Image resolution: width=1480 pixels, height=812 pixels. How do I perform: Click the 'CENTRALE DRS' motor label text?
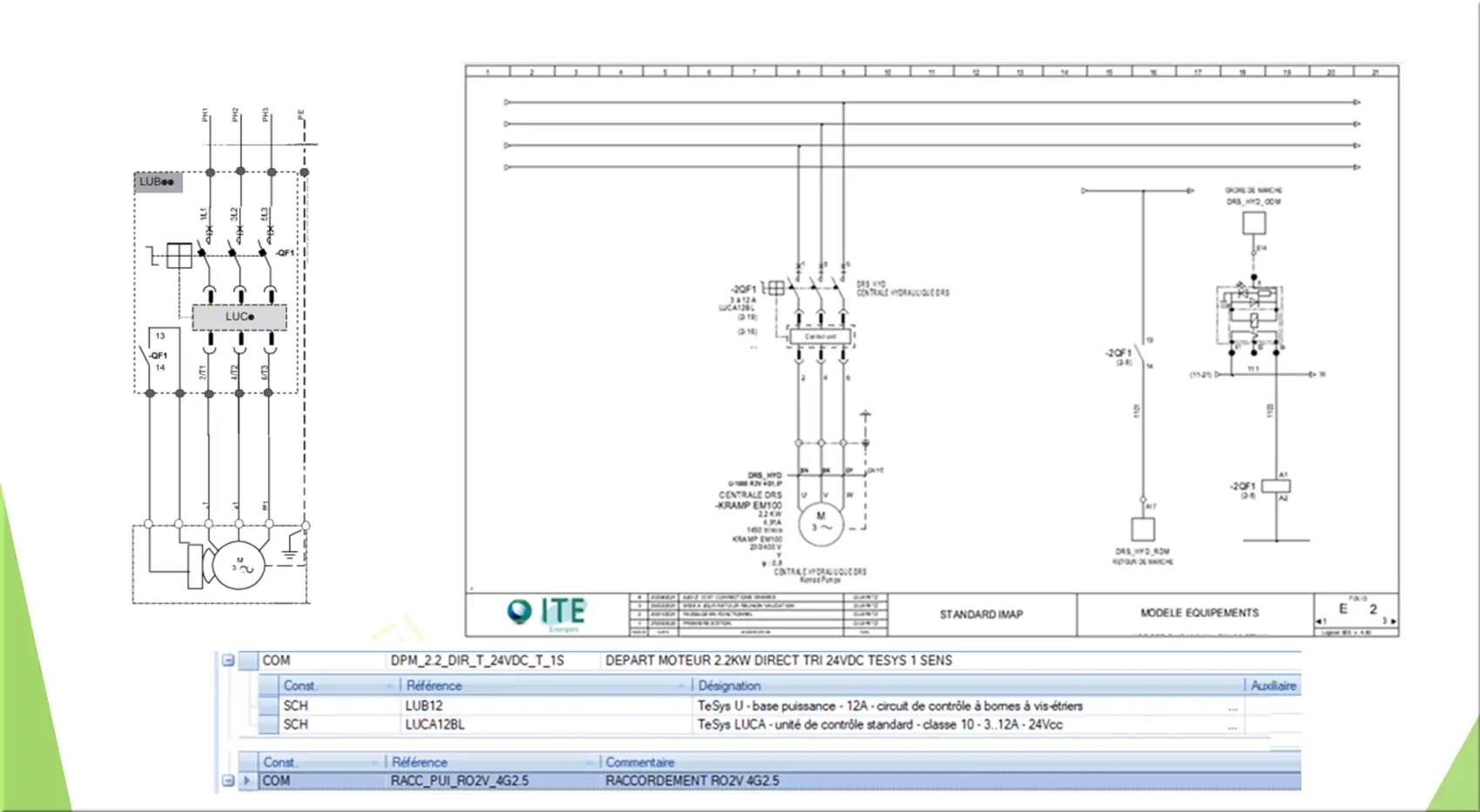750,494
